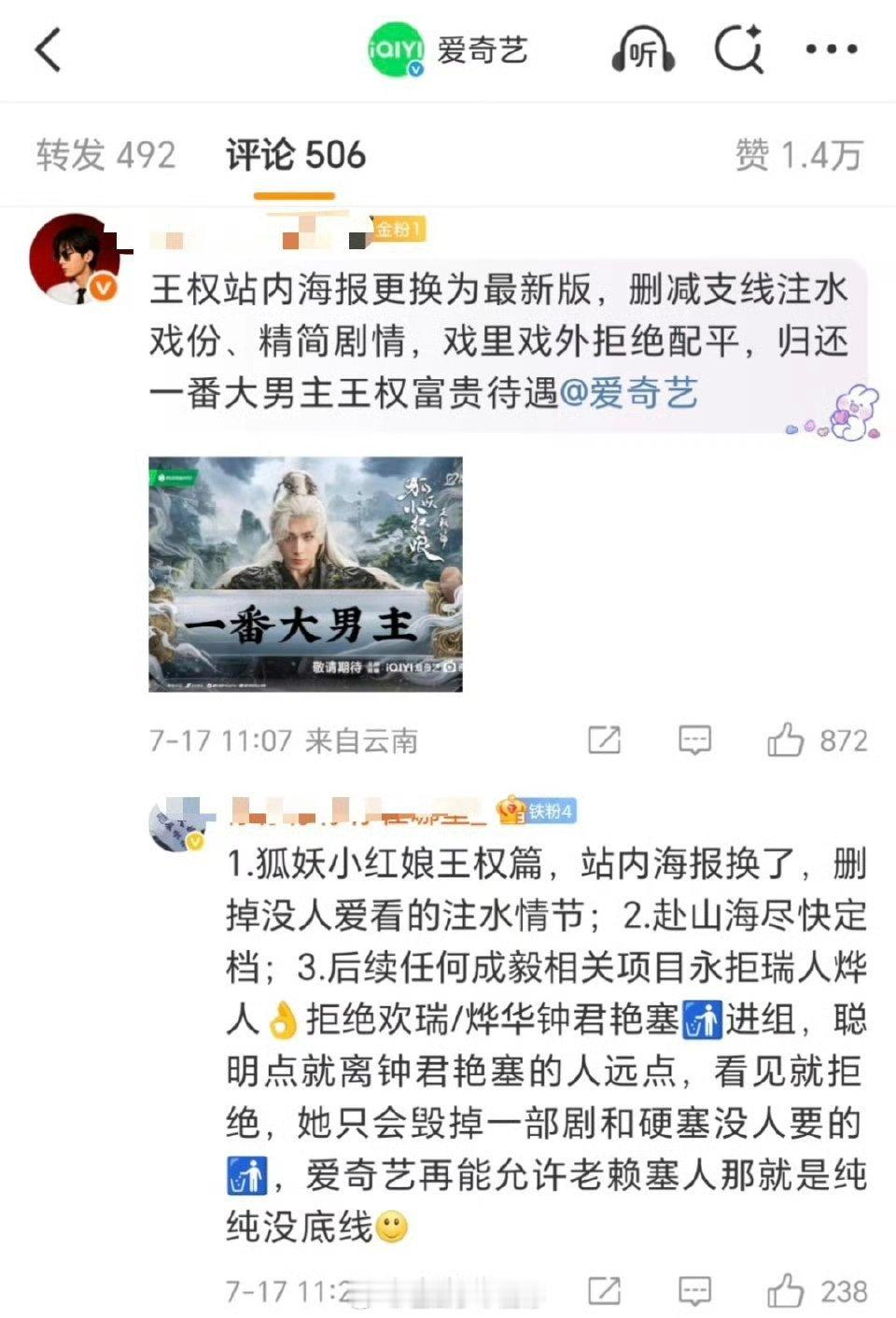Open the search sparkle icon
Viewport: 896px width, 1318px height.
coord(738,49)
